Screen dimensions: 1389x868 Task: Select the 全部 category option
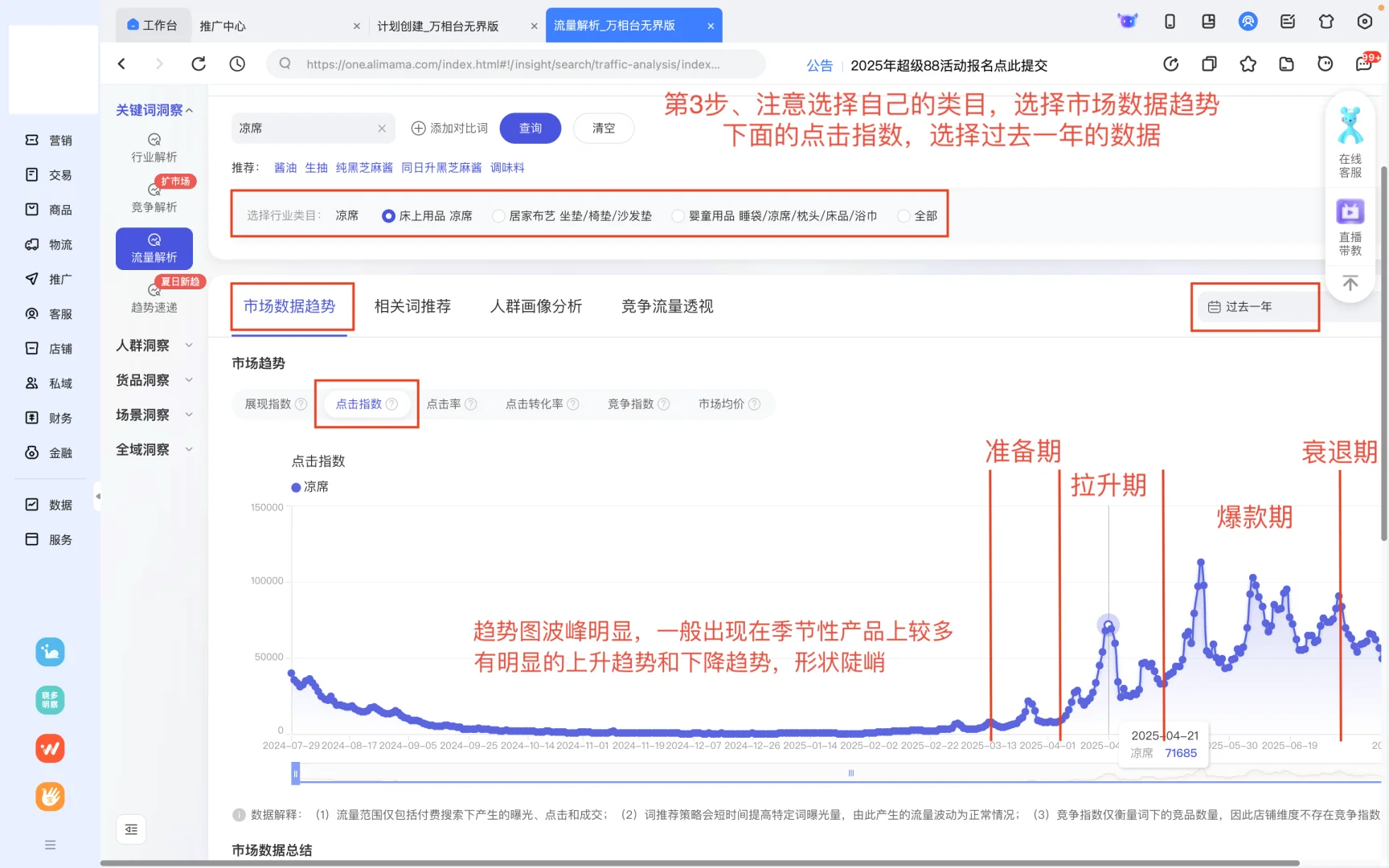tap(903, 215)
